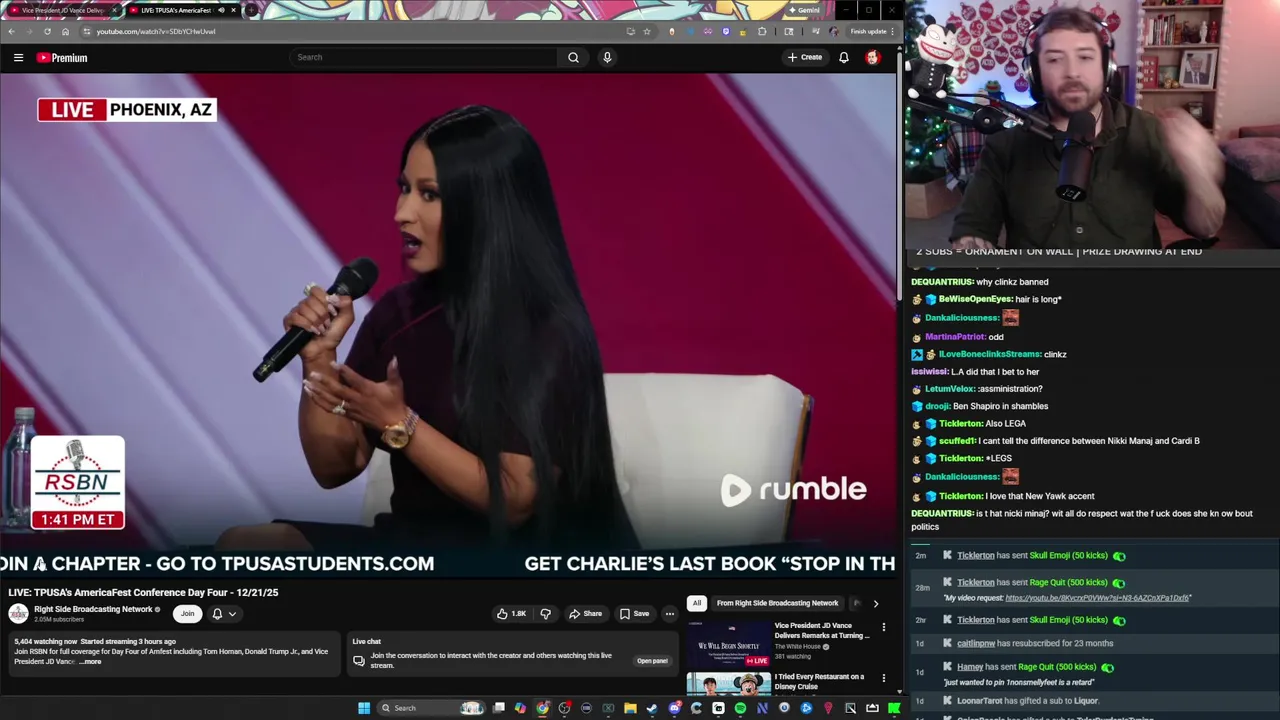This screenshot has height=720, width=1280.
Task: Open Tickleton's video request YouTube link
Action: (1097, 598)
